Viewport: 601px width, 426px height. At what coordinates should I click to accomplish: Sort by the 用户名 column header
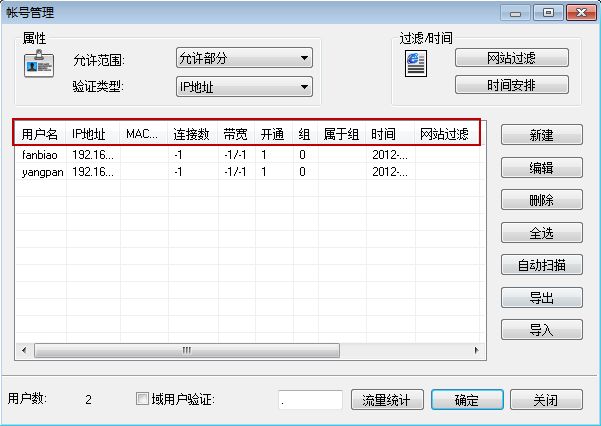(40, 134)
